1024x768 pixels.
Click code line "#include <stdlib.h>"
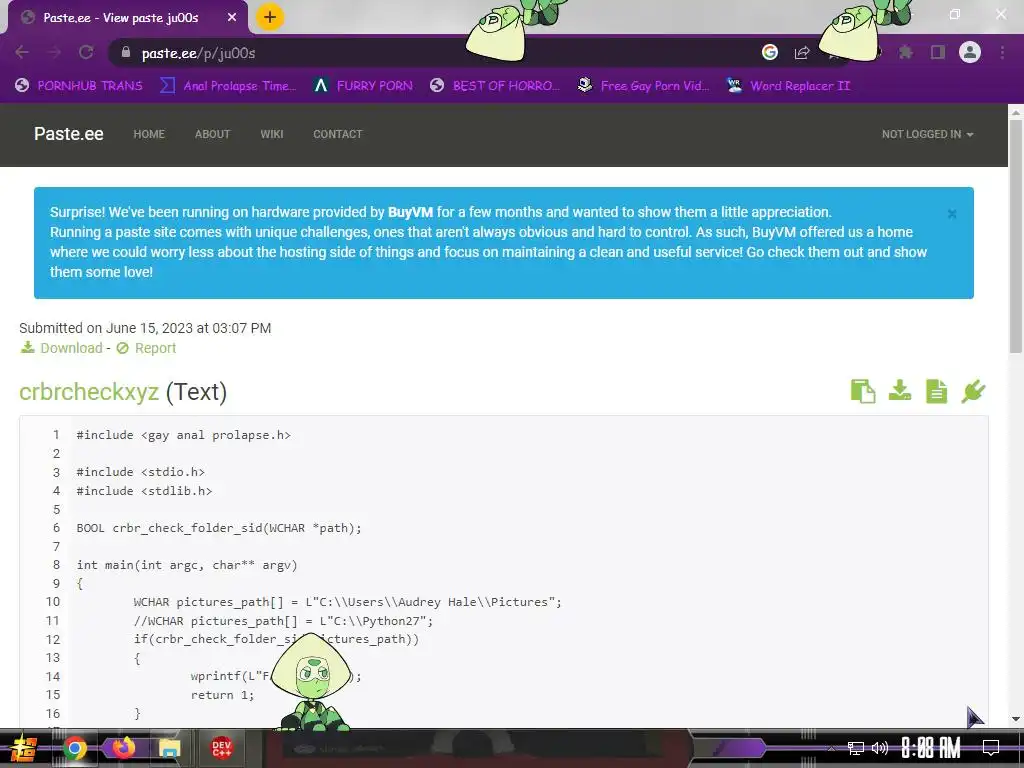click(x=144, y=490)
